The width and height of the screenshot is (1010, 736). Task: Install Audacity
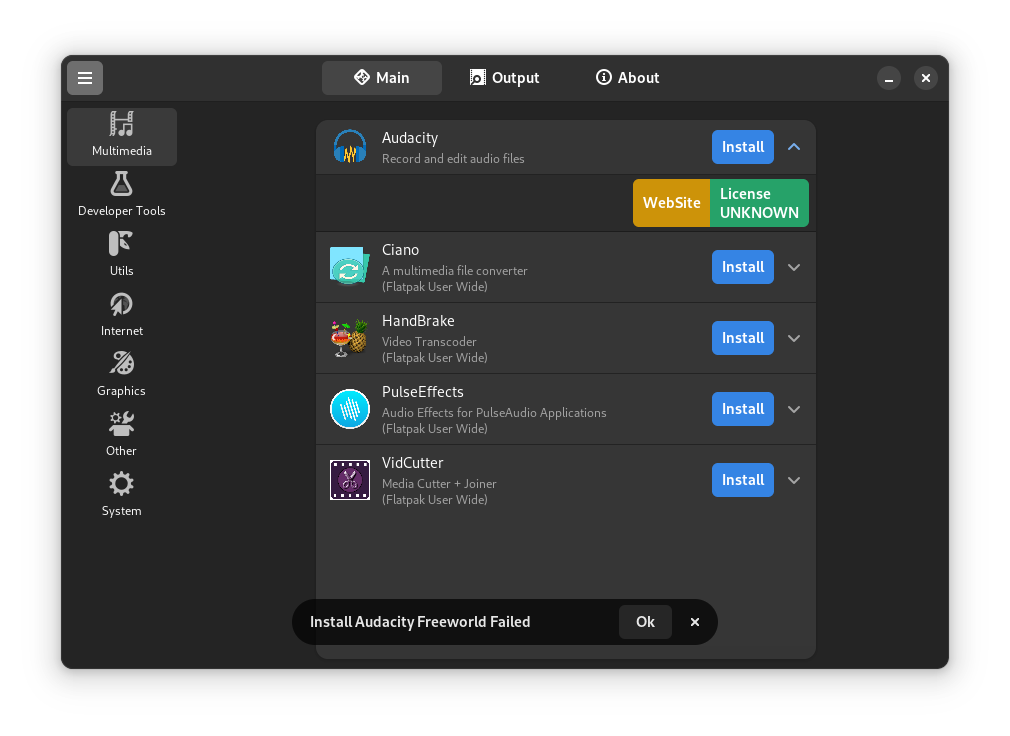point(743,147)
